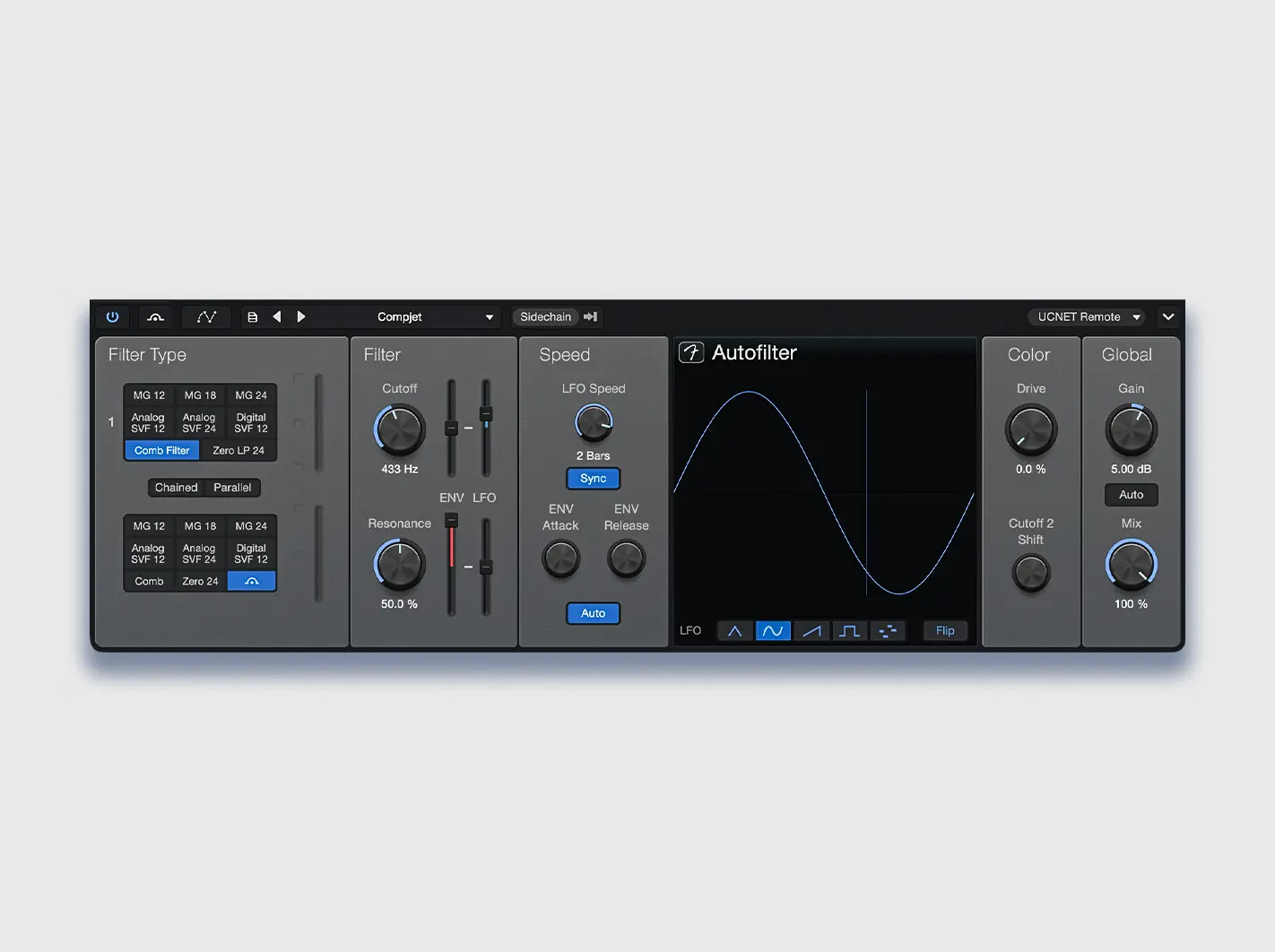Select the triangle LFO waveform
The height and width of the screenshot is (952, 1275).
(734, 631)
